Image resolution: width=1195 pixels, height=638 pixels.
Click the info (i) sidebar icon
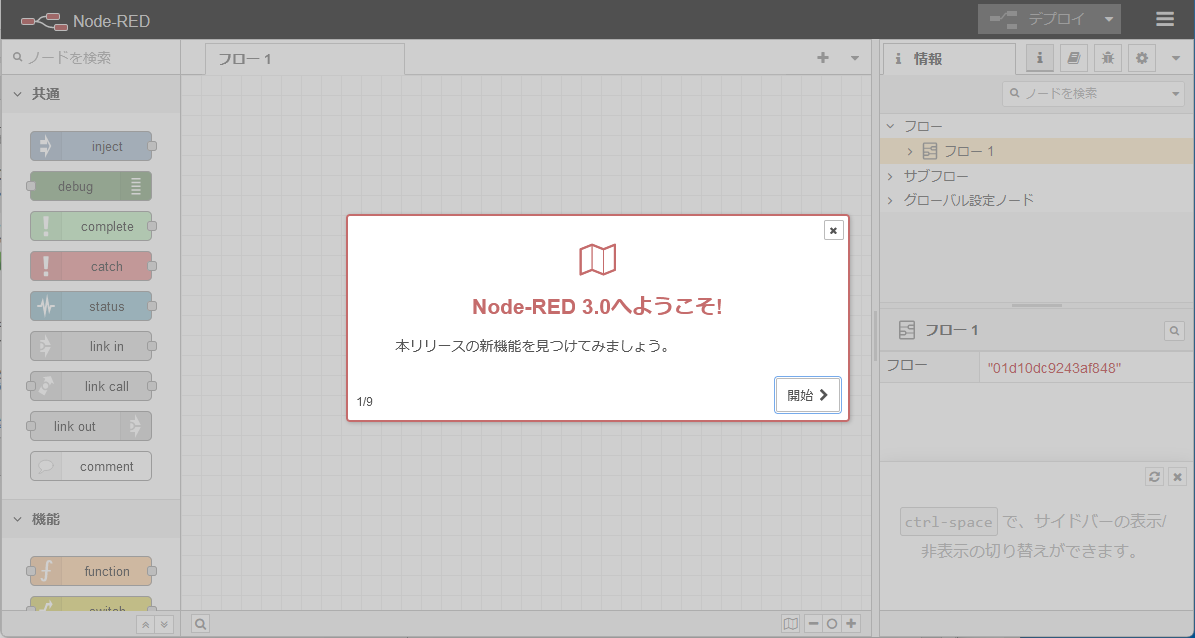click(x=1040, y=58)
